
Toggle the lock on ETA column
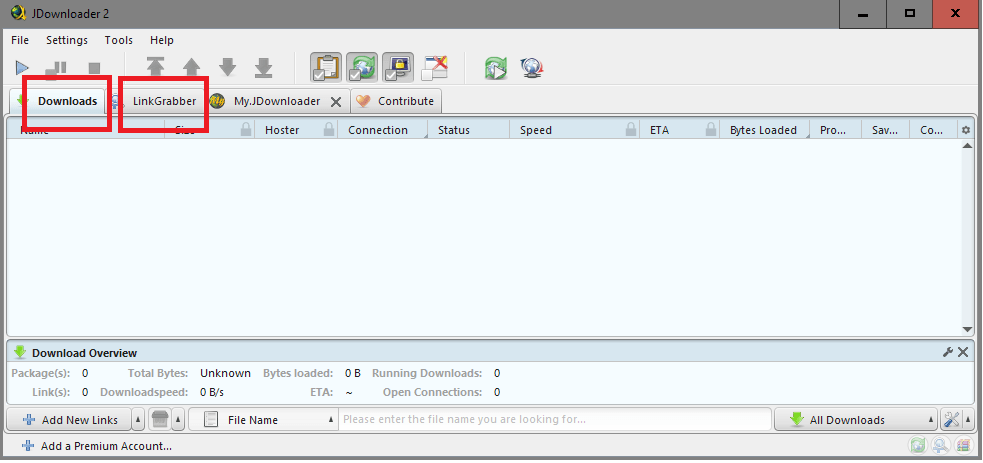(x=710, y=130)
